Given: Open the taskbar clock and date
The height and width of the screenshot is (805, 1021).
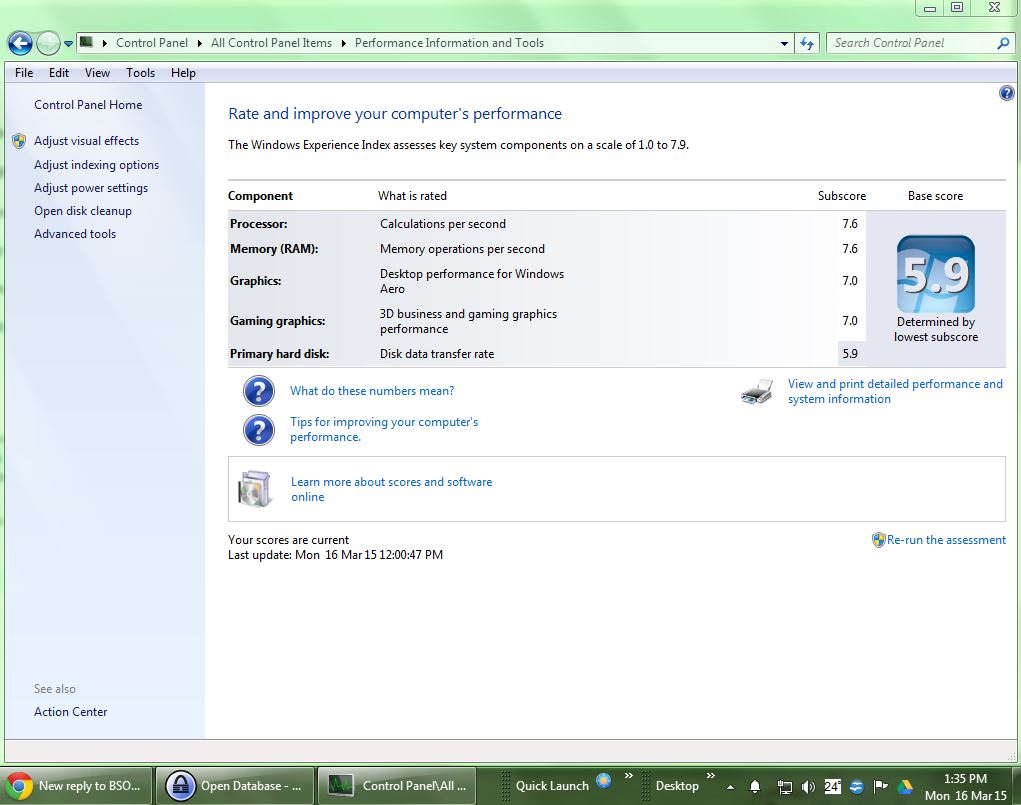Looking at the screenshot, I should tap(966, 787).
